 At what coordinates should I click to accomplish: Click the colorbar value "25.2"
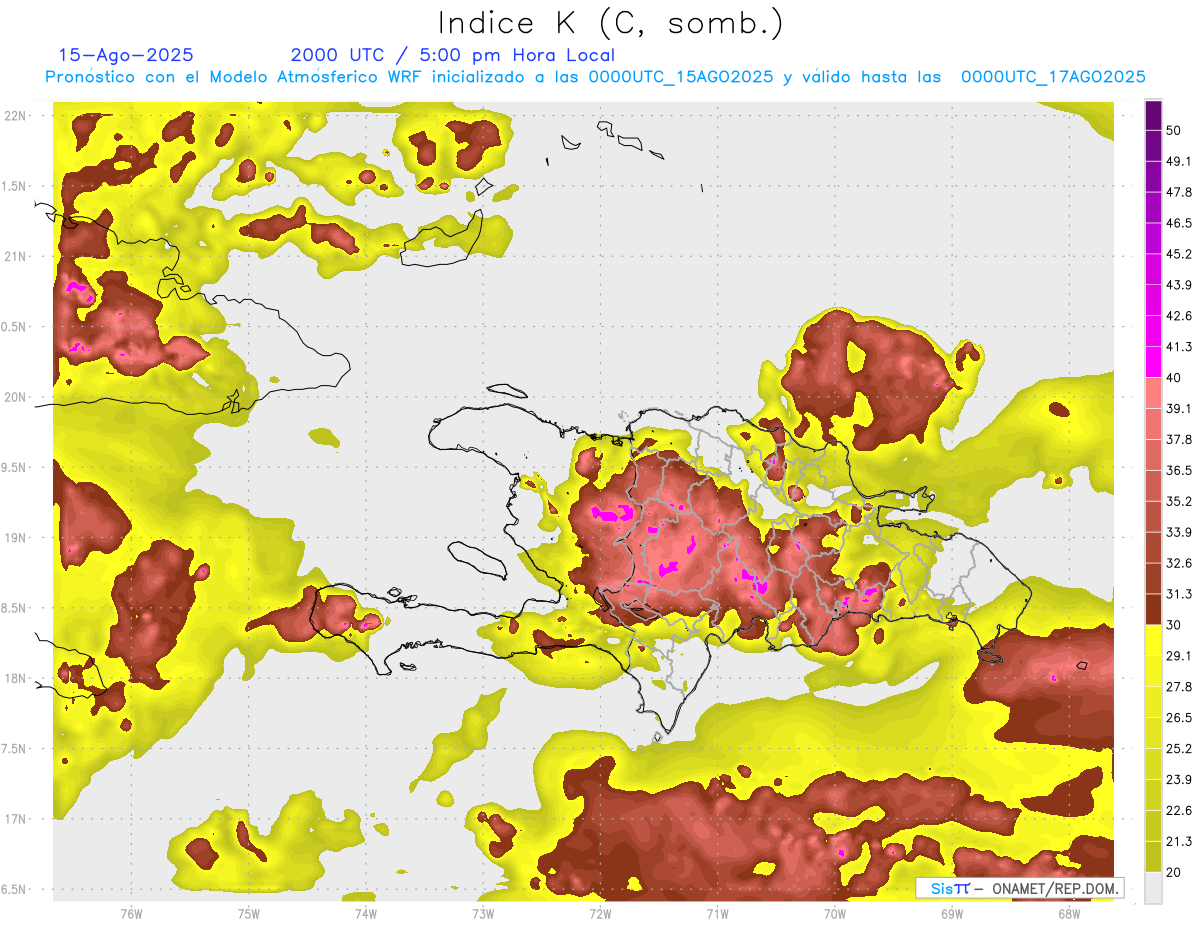point(1178,749)
